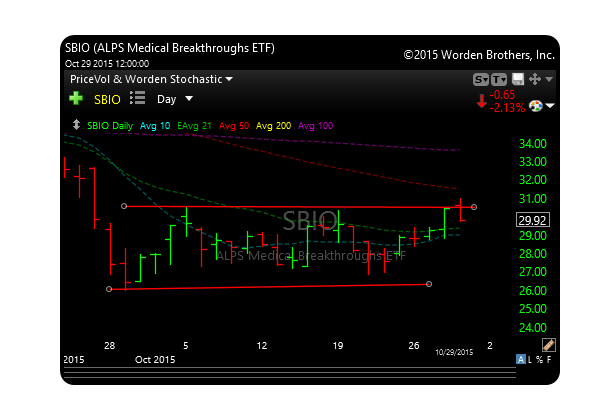The image size is (600, 400).
Task: Click the floppy disk save chart icon
Action: [518, 79]
